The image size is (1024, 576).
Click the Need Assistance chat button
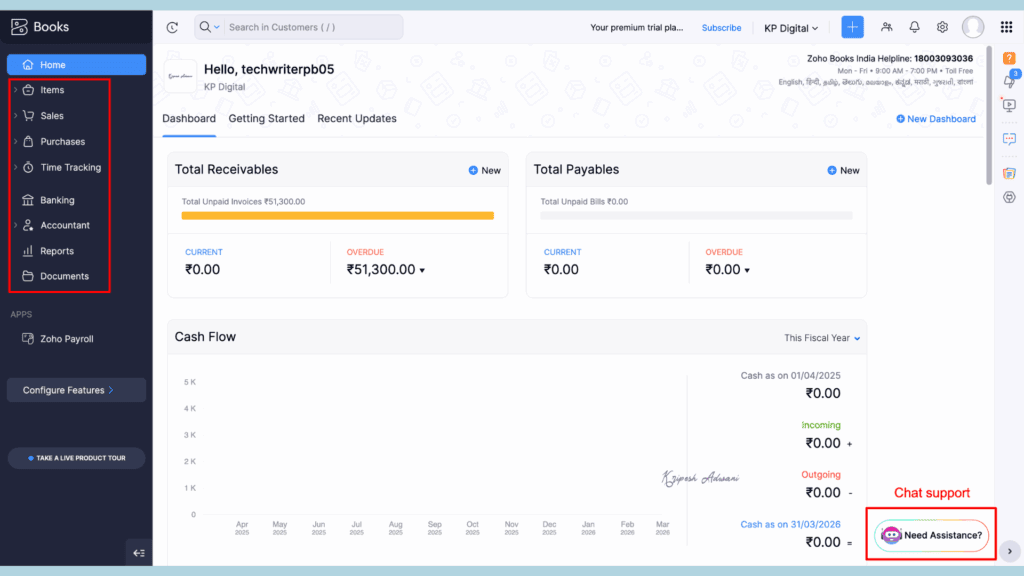[x=932, y=535]
